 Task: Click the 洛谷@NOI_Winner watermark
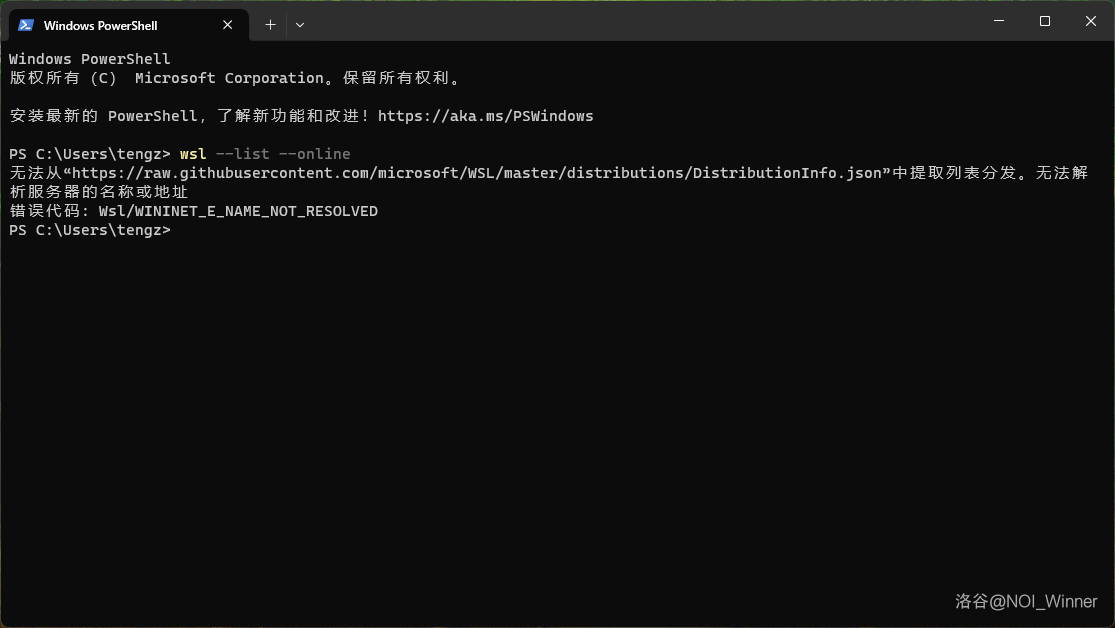pyautogui.click(x=1026, y=601)
